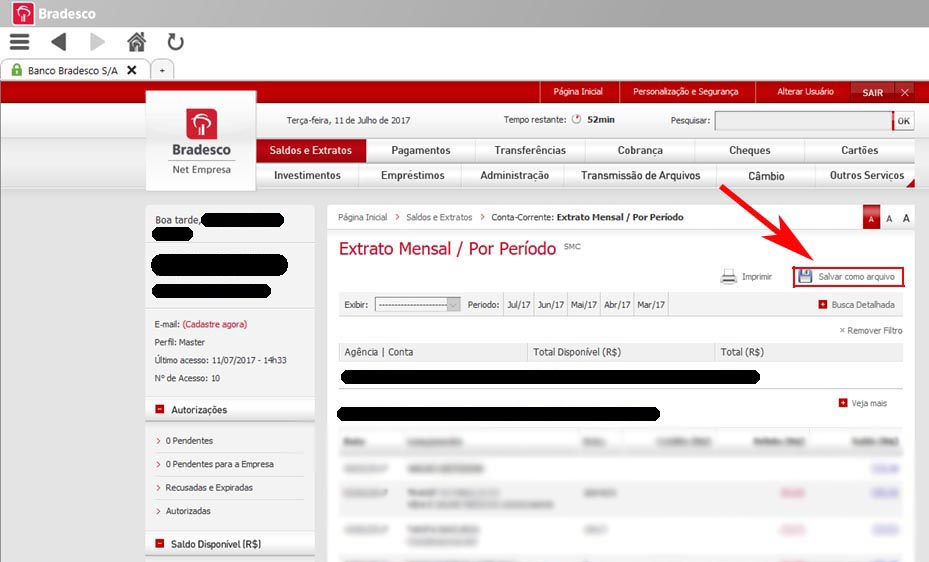Click the Imprimir printer icon
Image resolution: width=929 pixels, height=562 pixels.
click(x=729, y=277)
